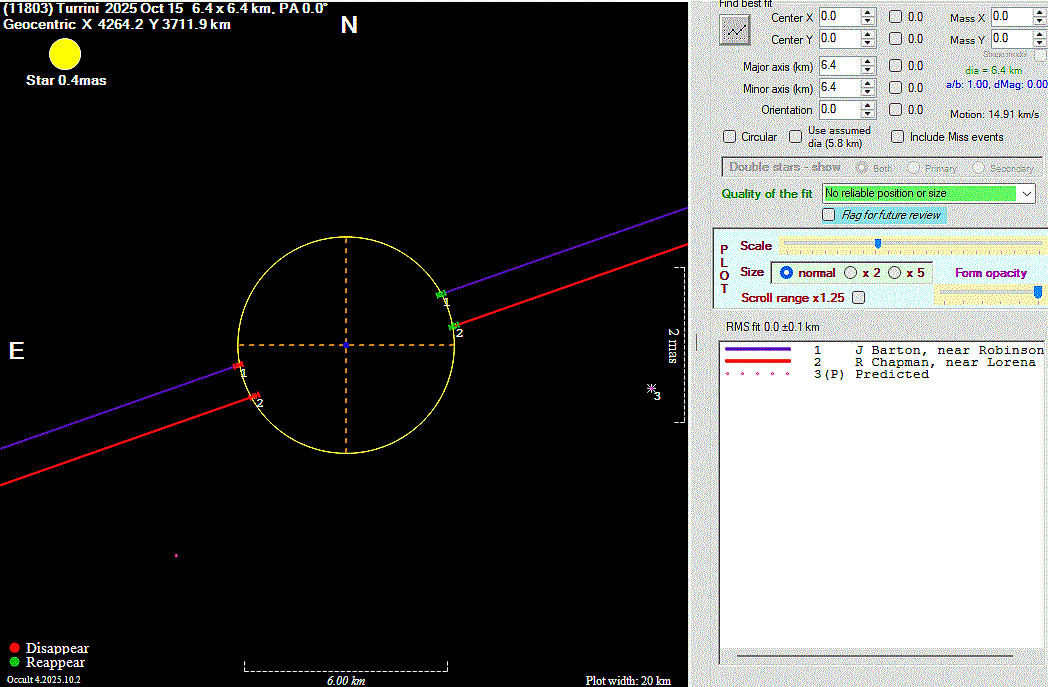The width and height of the screenshot is (1048, 687).
Task: Decrease Center Y using the down arrow
Action: pyautogui.click(x=867, y=44)
